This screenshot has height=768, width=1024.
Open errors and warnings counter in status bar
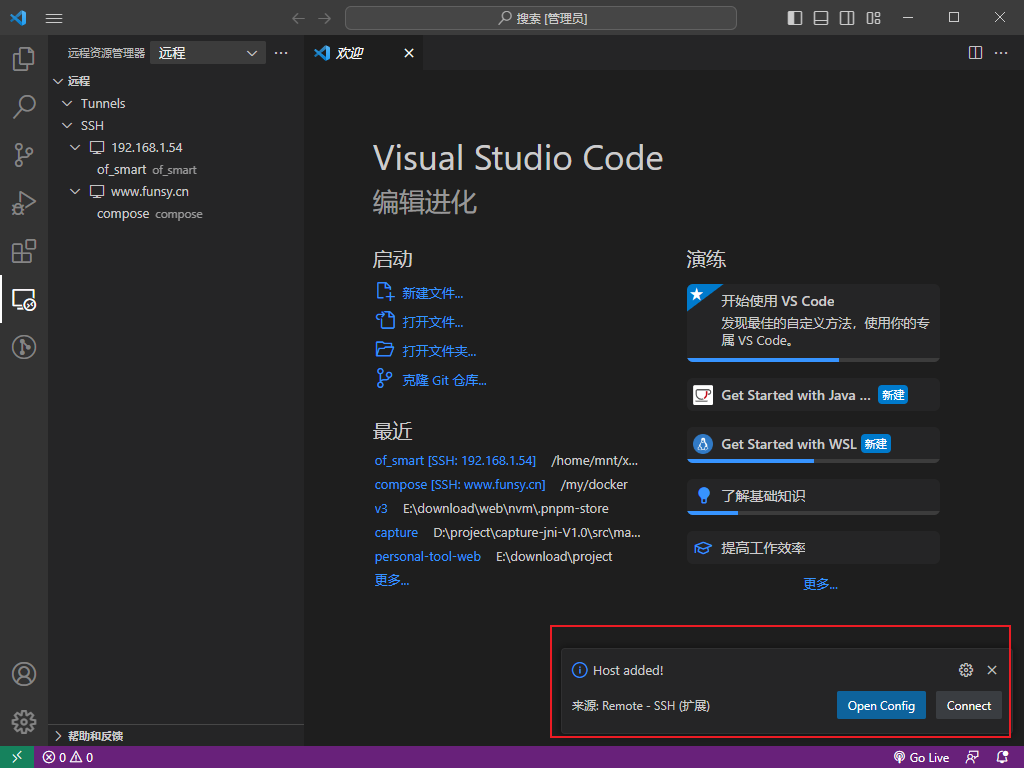click(68, 758)
